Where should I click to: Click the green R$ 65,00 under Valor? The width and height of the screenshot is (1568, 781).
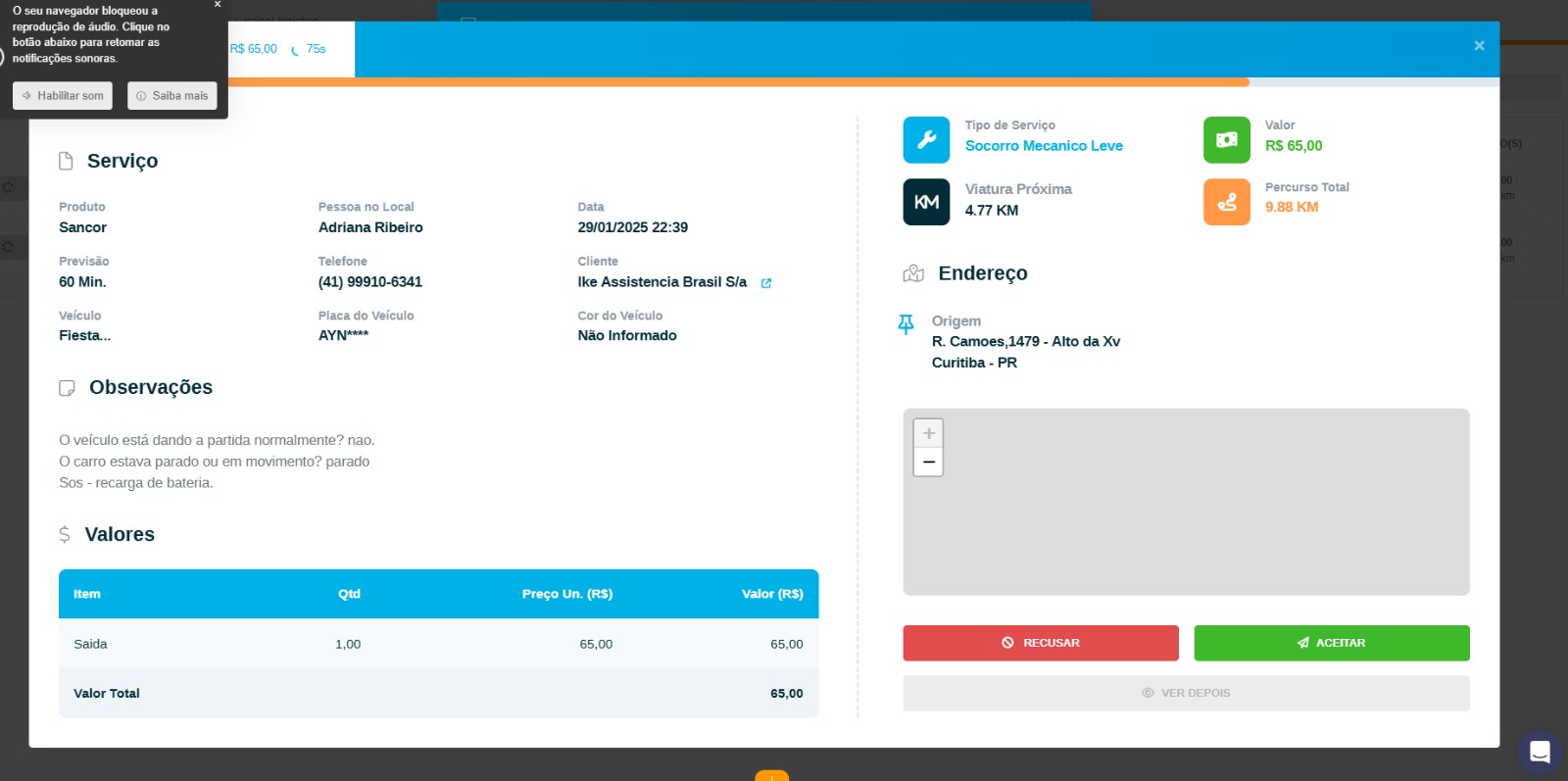pos(1294,146)
